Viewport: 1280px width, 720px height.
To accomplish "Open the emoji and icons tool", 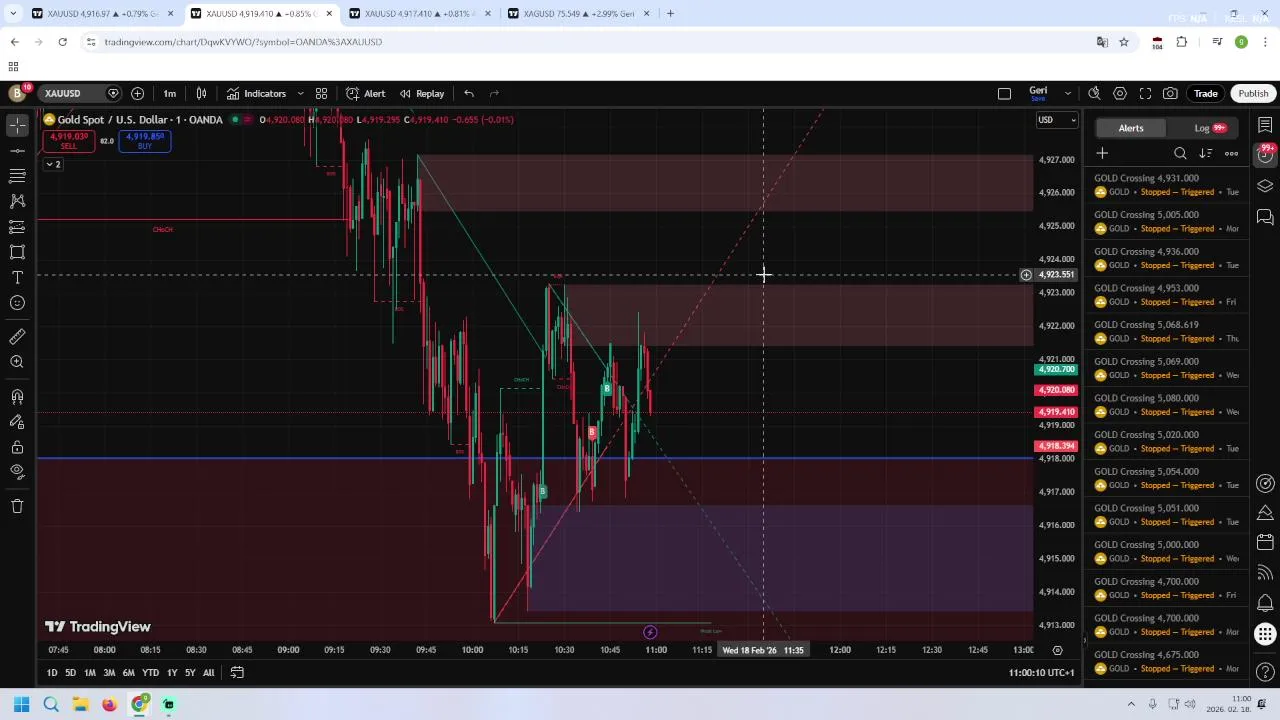I will coord(17,303).
